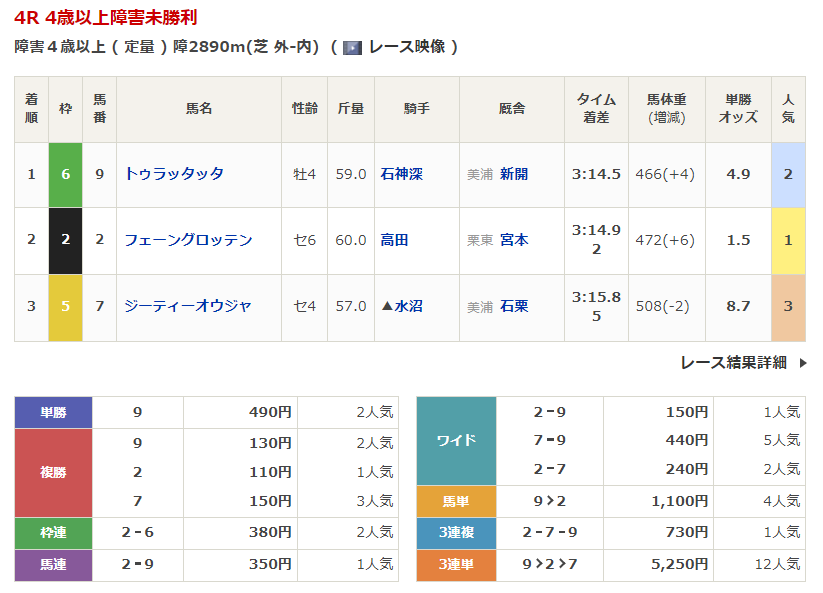Select the ワイド payout label
The height and width of the screenshot is (593, 823).
pos(456,440)
